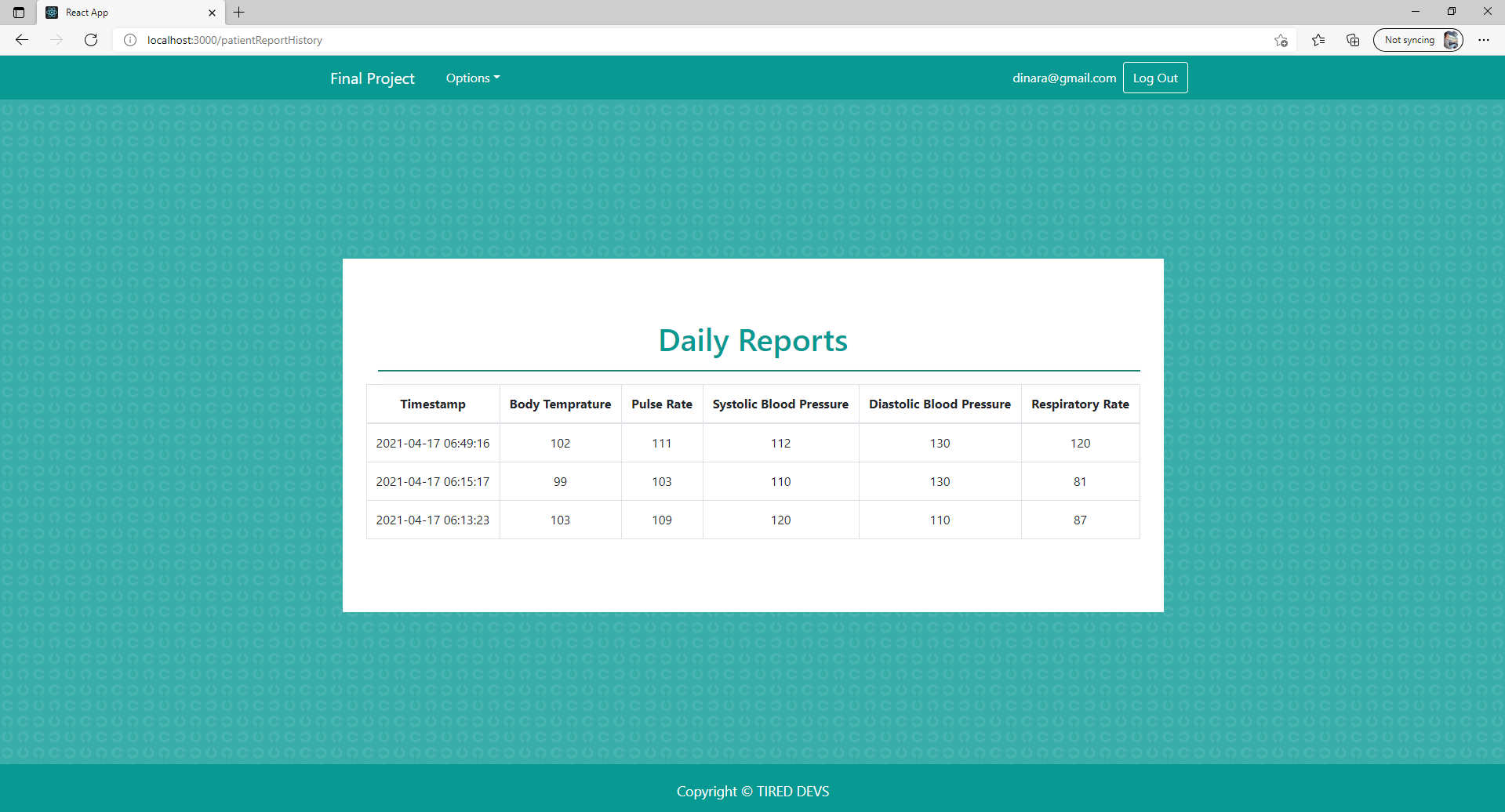Click the tab actions menu icon
The height and width of the screenshot is (812, 1505).
pos(19,13)
